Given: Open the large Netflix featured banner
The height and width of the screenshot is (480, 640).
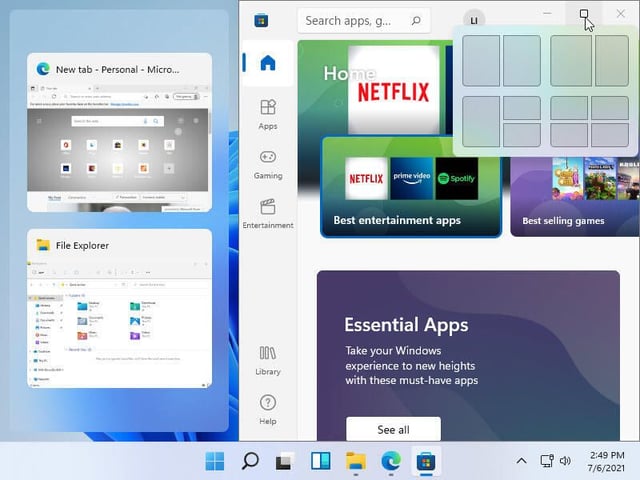Looking at the screenshot, I should click(394, 90).
